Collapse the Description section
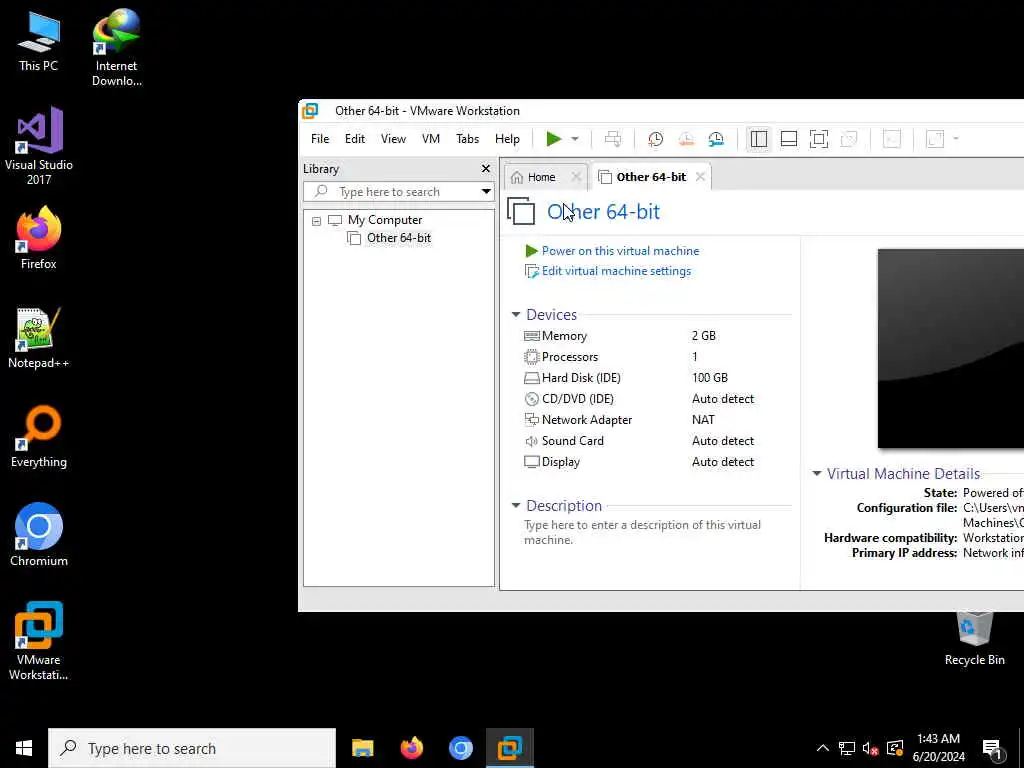This screenshot has width=1024, height=768. pyautogui.click(x=516, y=505)
